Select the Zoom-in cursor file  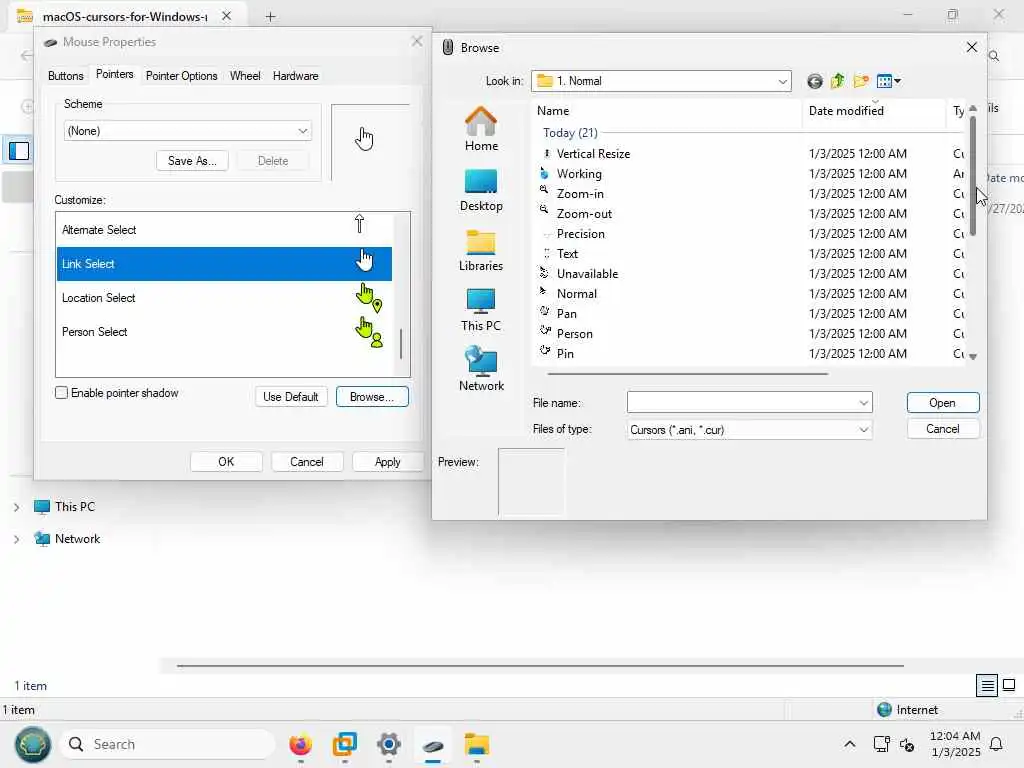point(580,194)
